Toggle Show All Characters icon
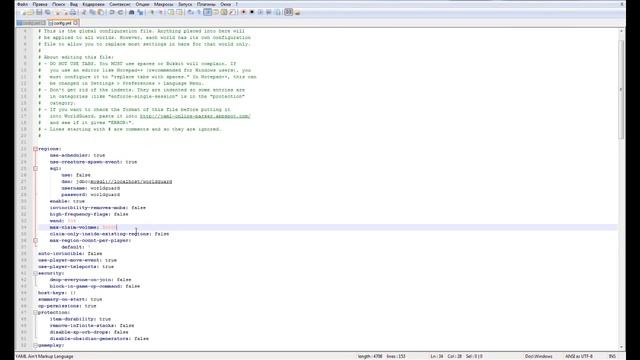Screen dimensions: 640x360 (198, 12)
